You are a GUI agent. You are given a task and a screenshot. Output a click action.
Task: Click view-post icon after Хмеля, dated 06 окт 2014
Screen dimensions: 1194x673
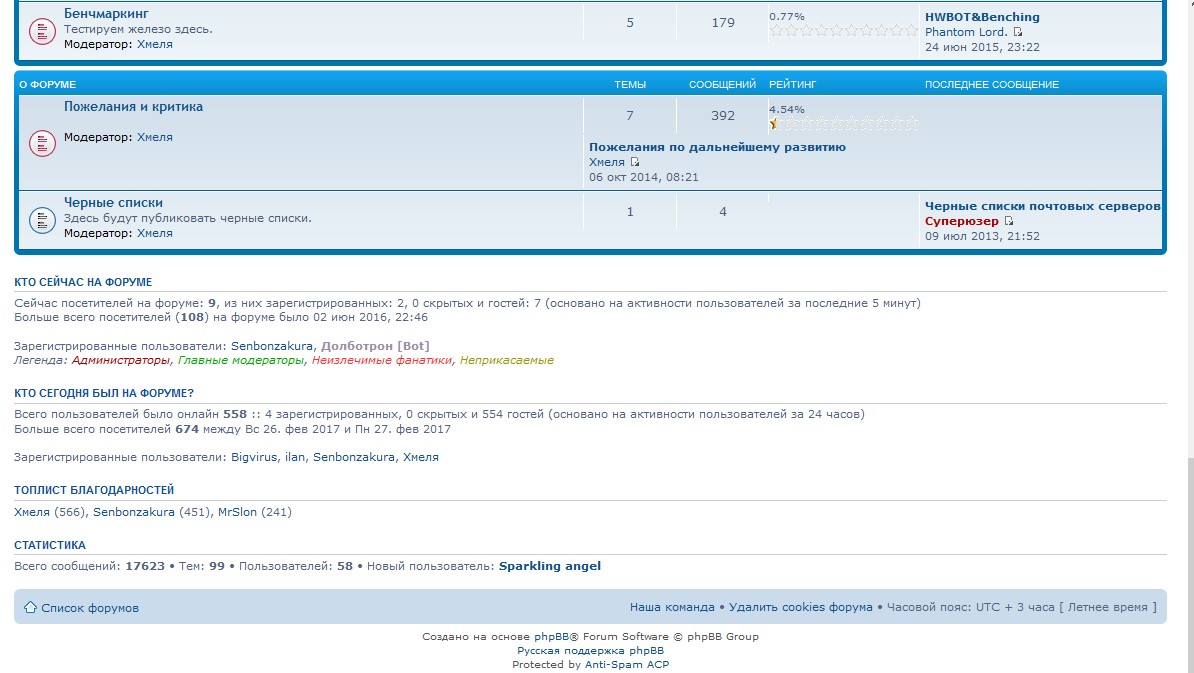[x=634, y=162]
